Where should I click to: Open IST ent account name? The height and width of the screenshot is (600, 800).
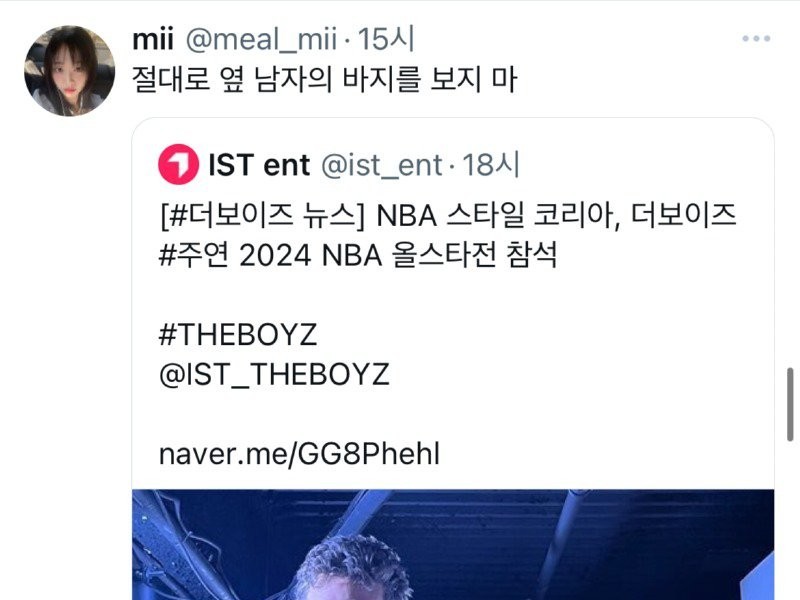pyautogui.click(x=259, y=165)
